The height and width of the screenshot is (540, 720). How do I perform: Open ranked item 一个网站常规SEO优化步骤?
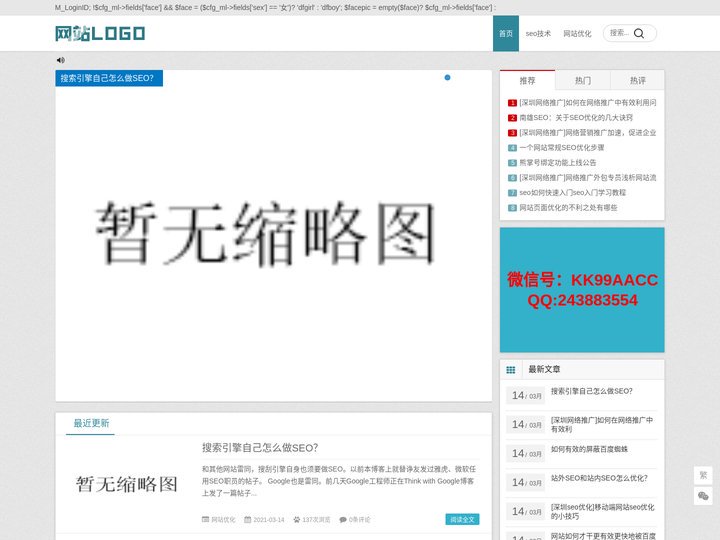(x=562, y=148)
